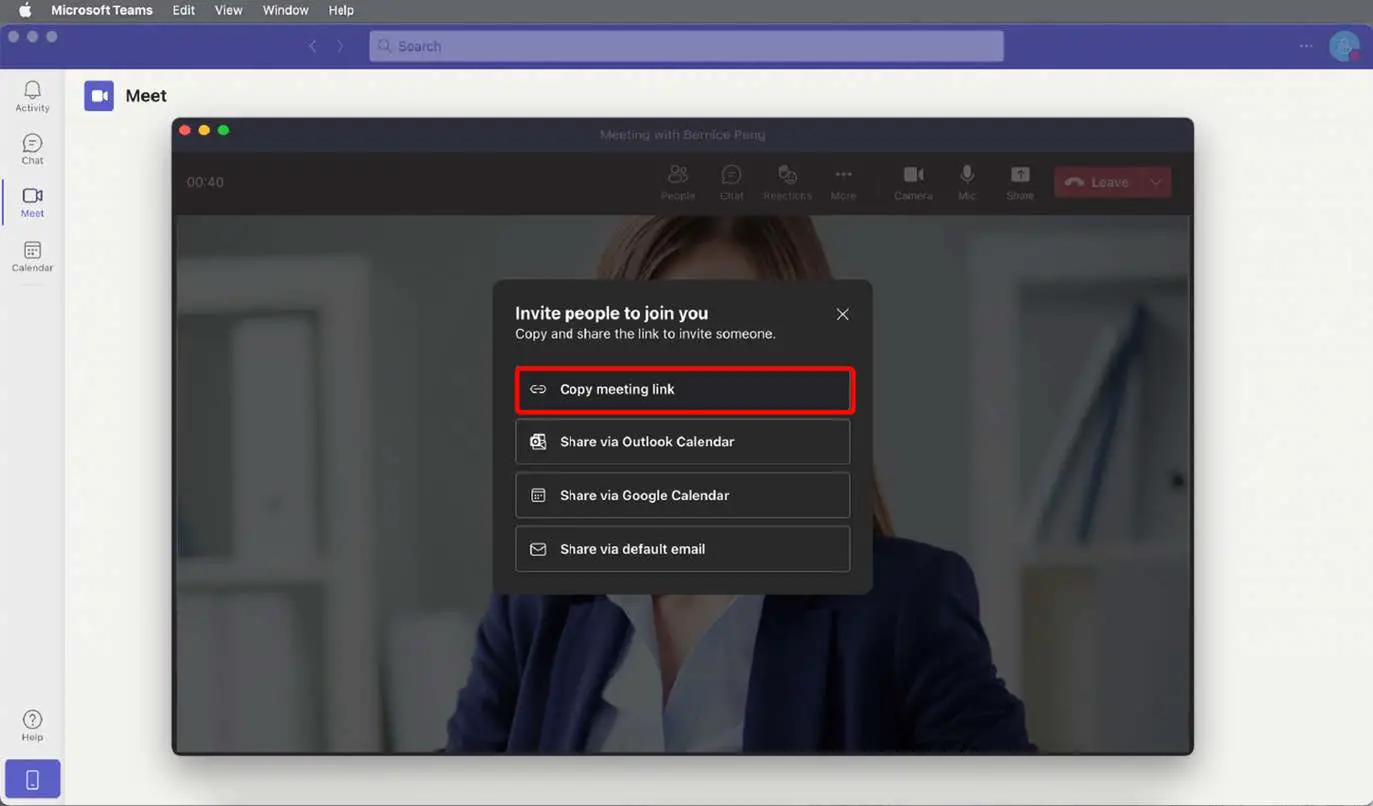The height and width of the screenshot is (806, 1373).
Task: Share via Outlook Calendar
Action: click(683, 442)
